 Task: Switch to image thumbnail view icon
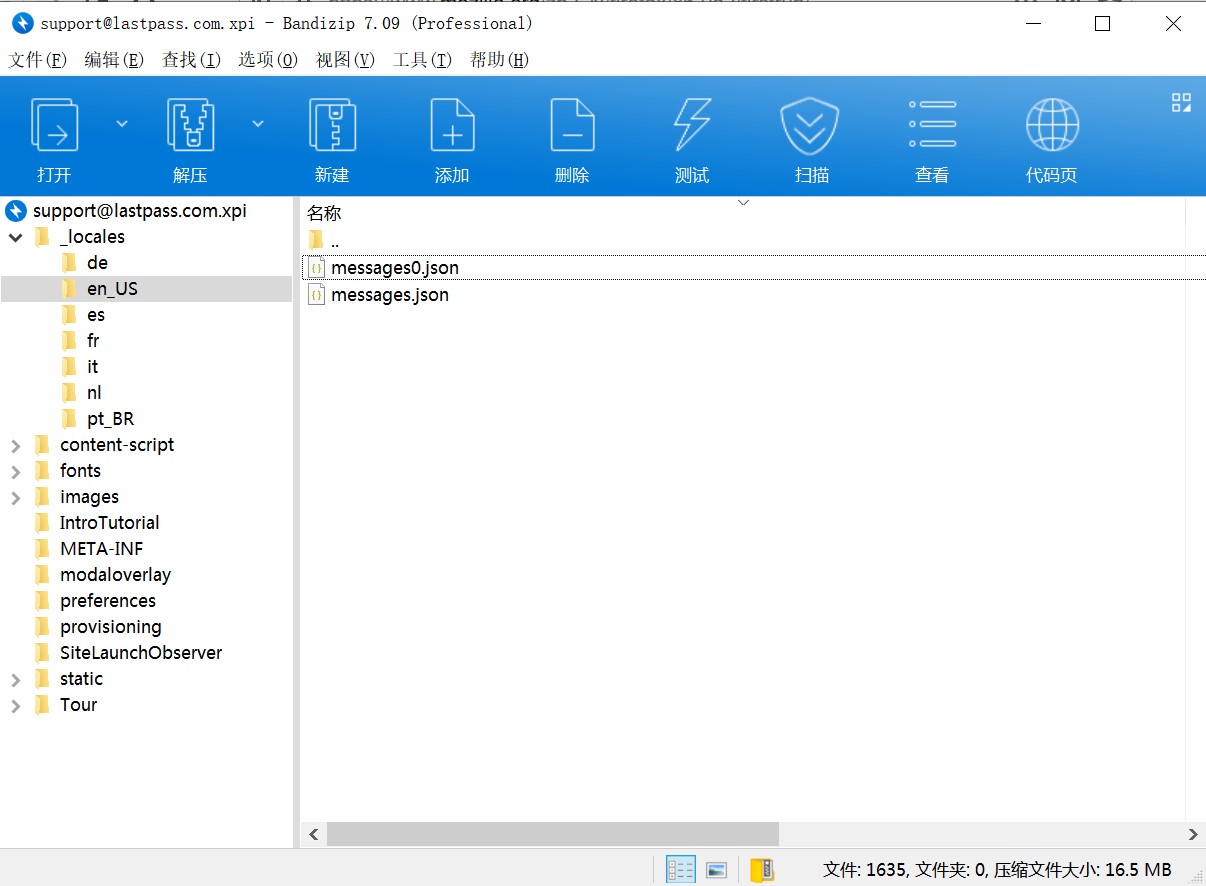point(716,870)
